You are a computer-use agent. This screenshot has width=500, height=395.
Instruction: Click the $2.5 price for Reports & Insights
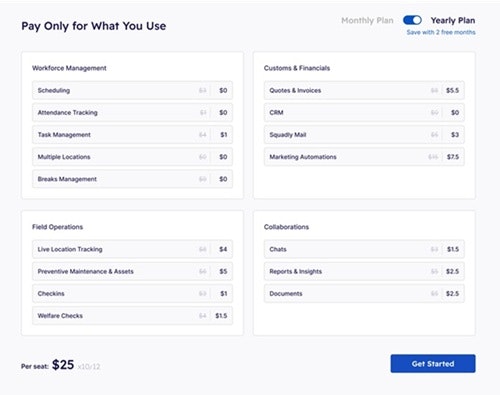click(452, 271)
